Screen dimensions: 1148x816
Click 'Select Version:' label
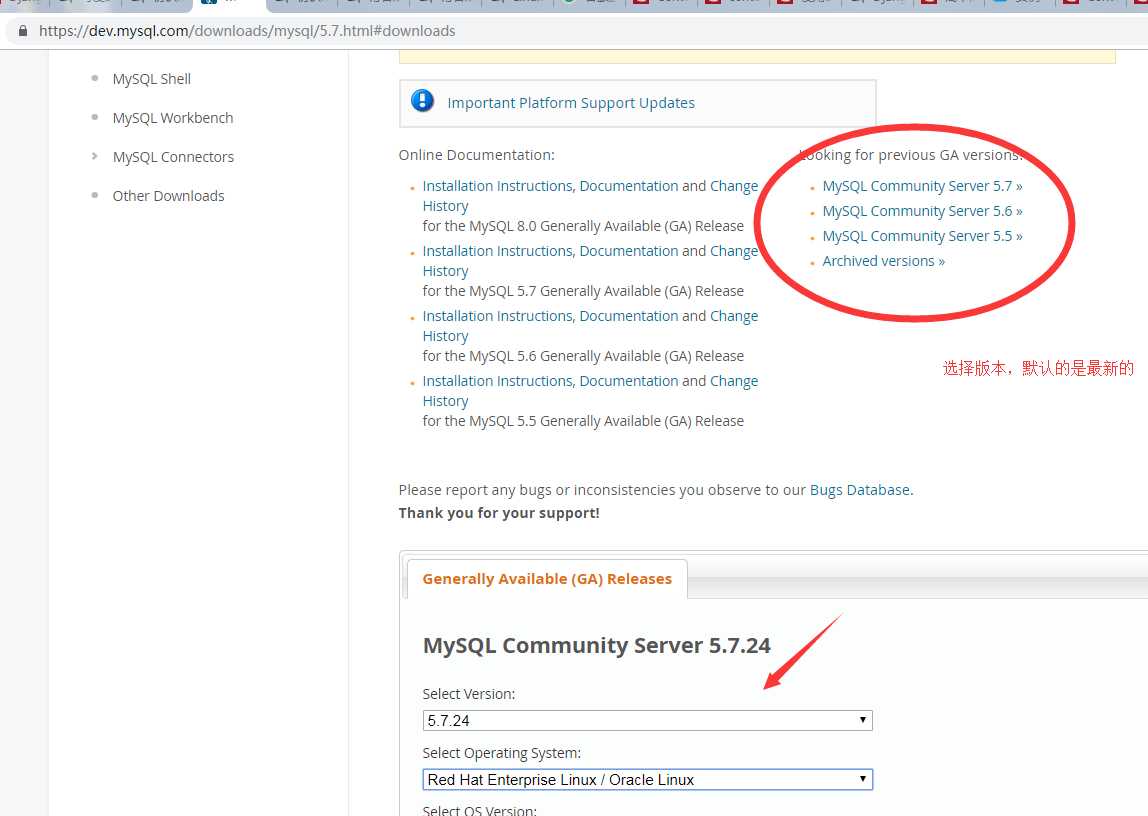coord(469,694)
